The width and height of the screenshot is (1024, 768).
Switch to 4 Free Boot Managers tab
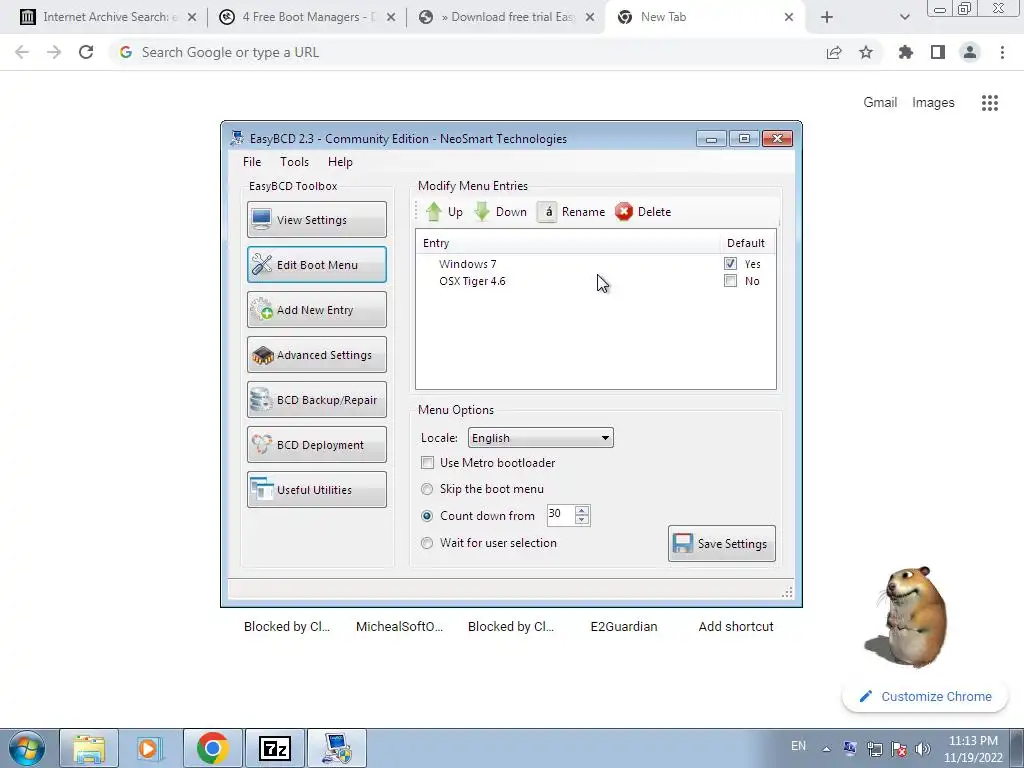coord(306,17)
